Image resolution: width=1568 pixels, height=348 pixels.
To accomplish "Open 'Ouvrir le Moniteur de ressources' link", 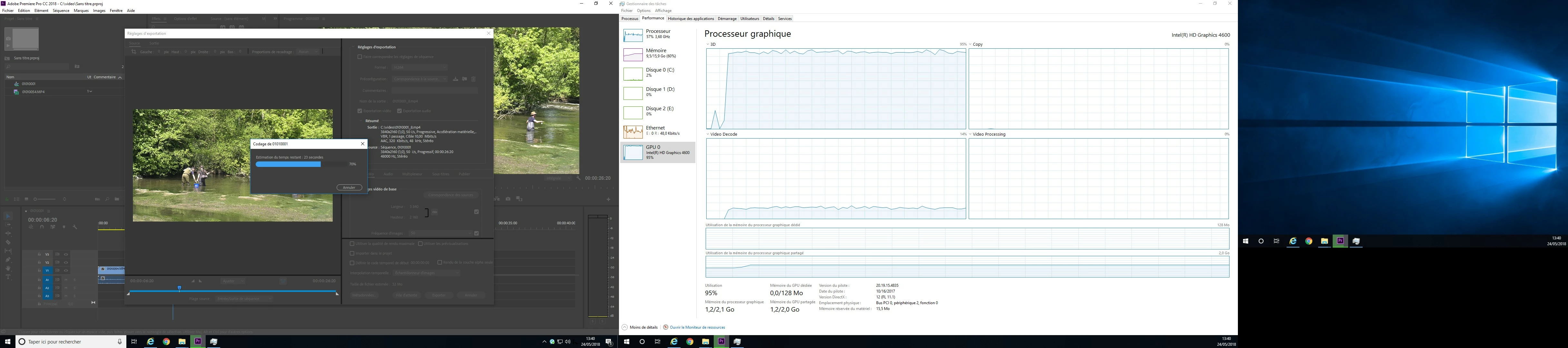I will click(x=697, y=327).
